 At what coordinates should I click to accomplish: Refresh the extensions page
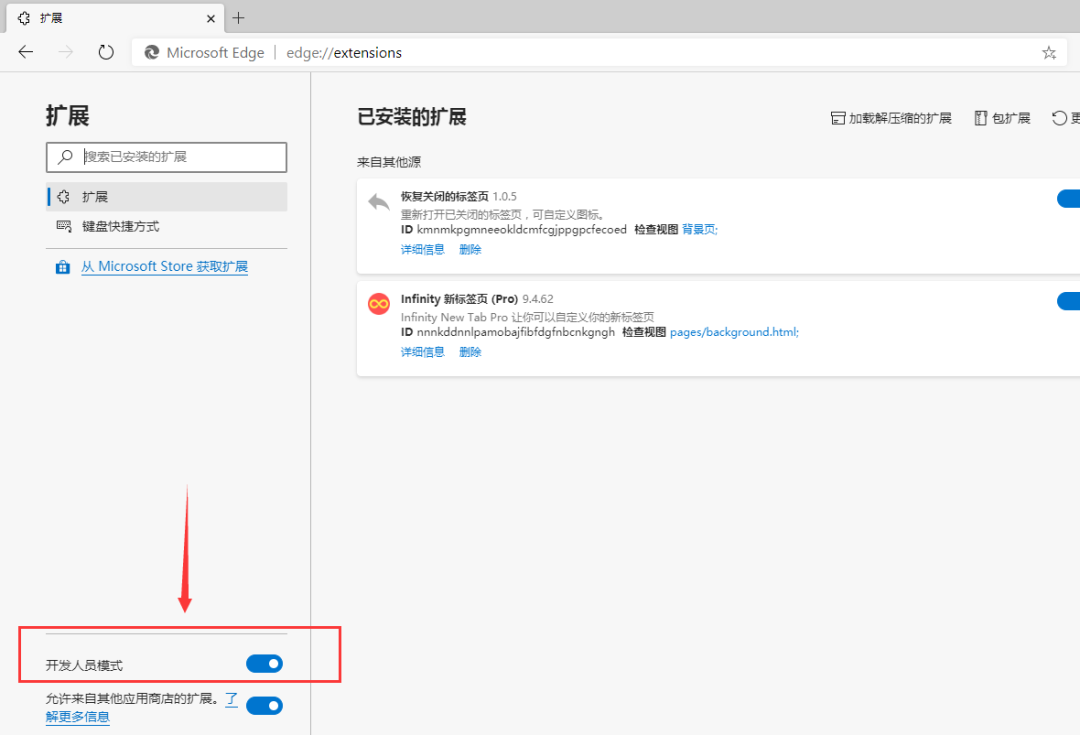(105, 52)
